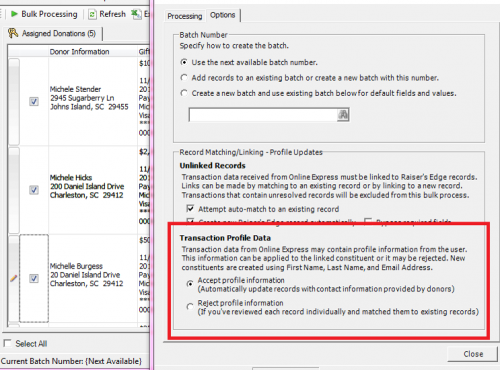The height and width of the screenshot is (370, 500).
Task: Open batch search binoculars icon
Action: (343, 115)
